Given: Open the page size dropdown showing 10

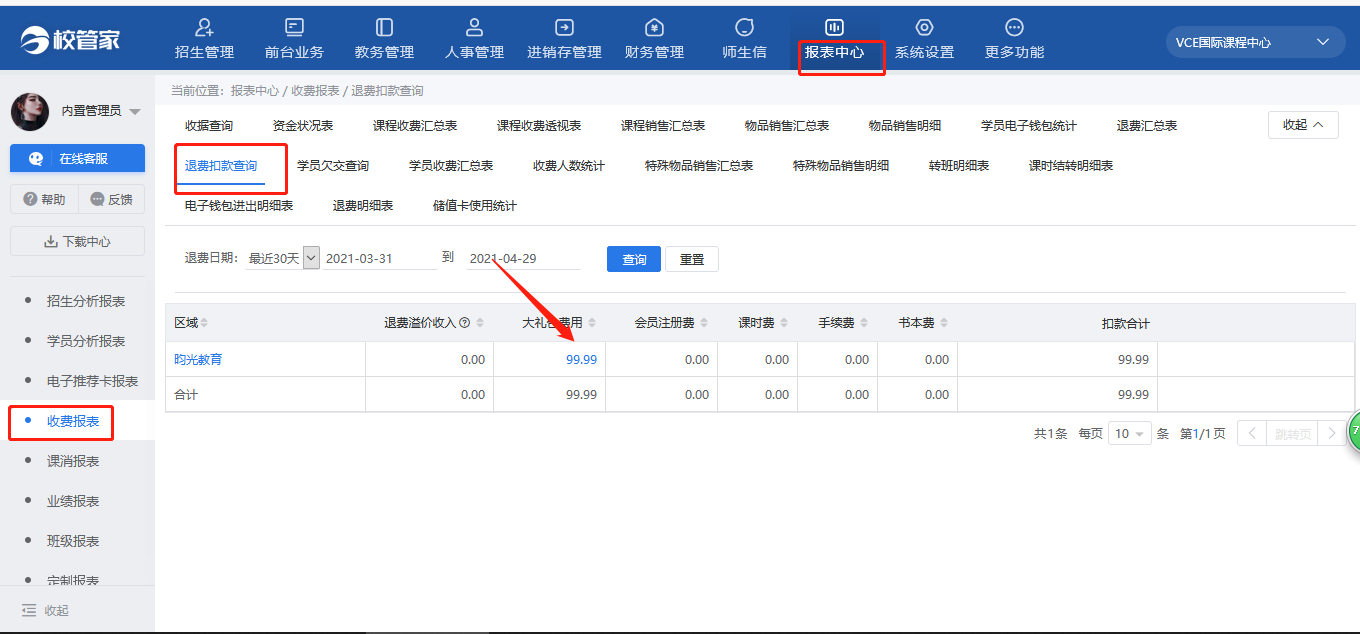Looking at the screenshot, I should click(1129, 434).
